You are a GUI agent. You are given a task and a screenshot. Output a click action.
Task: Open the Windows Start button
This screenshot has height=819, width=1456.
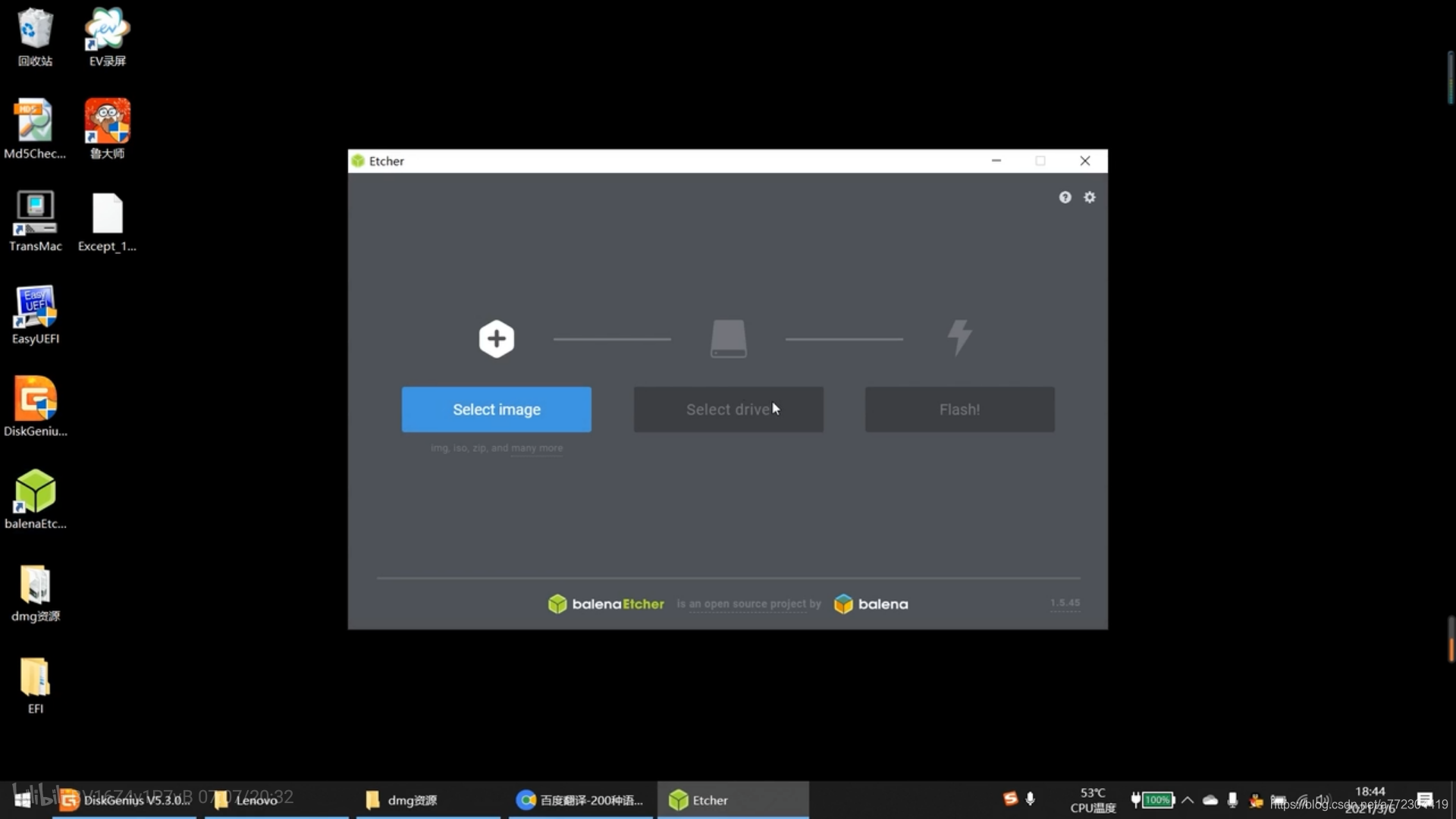click(x=23, y=799)
